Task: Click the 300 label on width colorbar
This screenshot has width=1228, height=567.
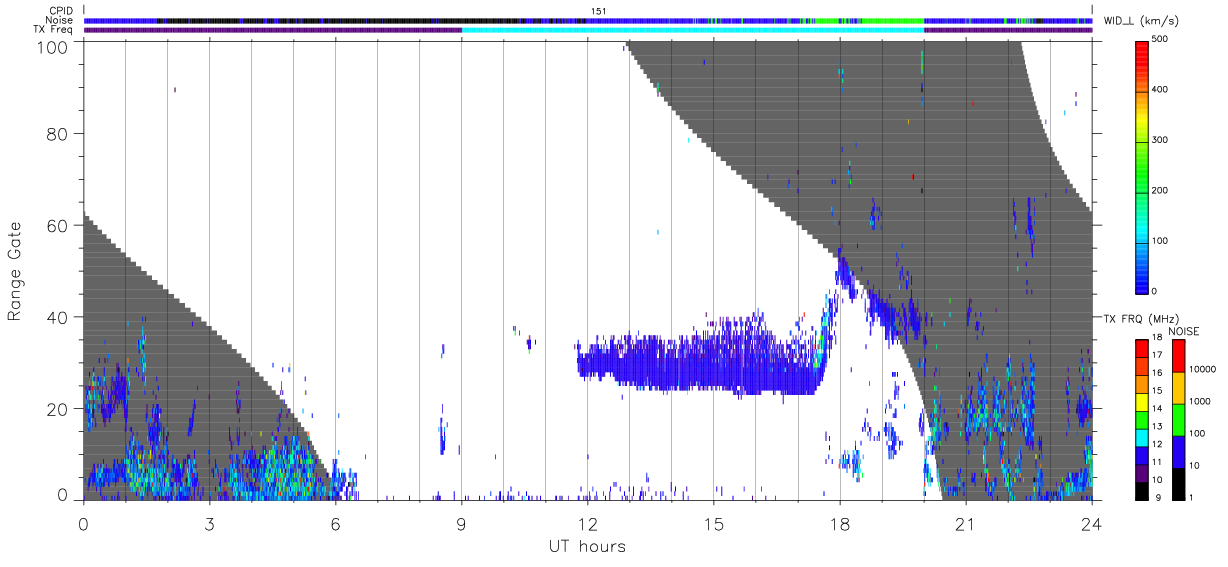Action: (1160, 140)
